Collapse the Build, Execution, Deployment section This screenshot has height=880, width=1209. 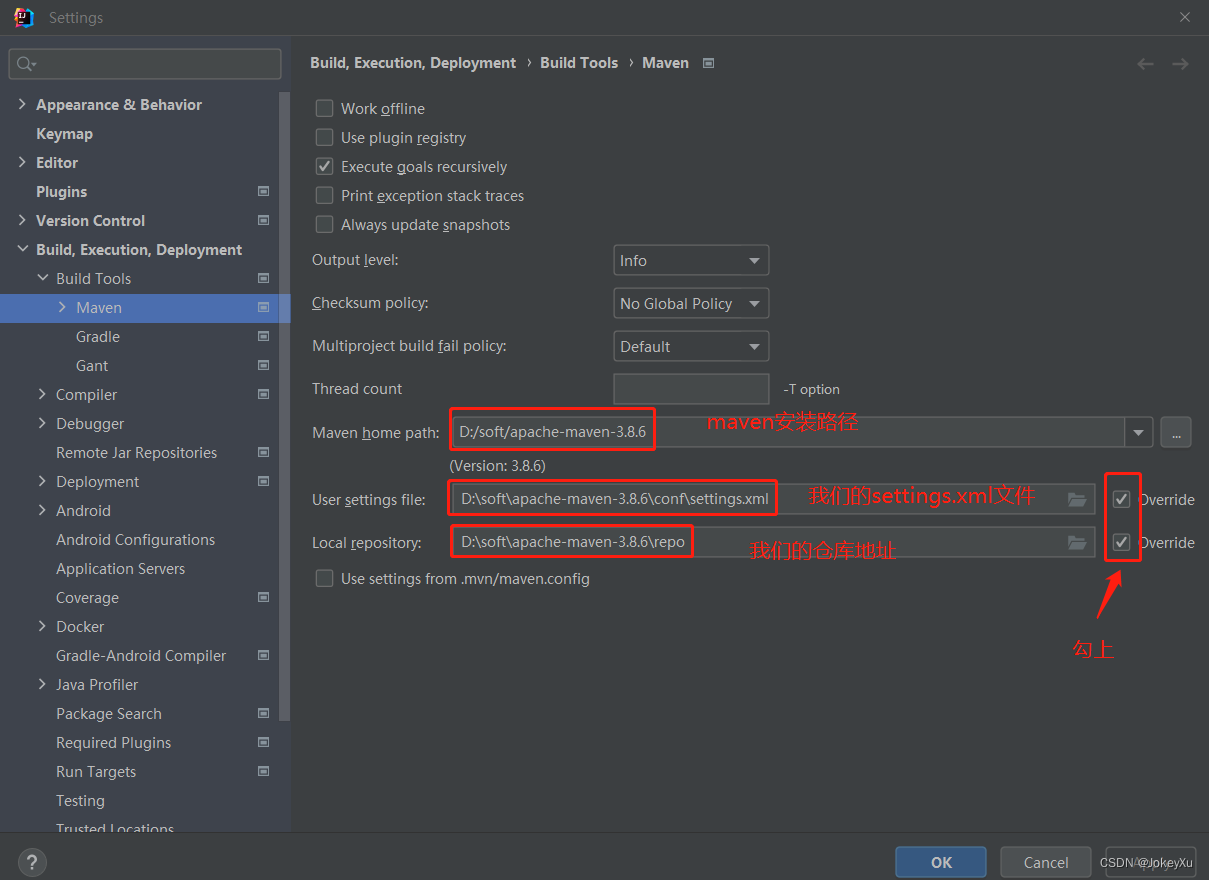pyautogui.click(x=22, y=249)
